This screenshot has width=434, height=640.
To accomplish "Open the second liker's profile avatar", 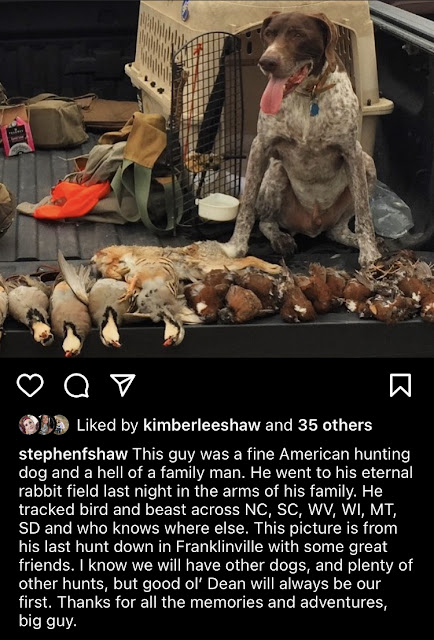I will 45,425.
